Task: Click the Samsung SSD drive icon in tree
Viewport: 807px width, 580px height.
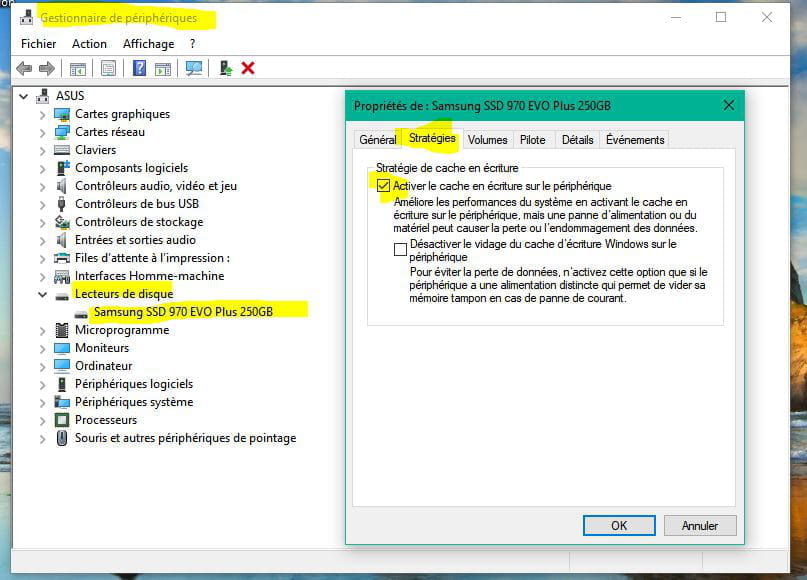Action: tap(81, 313)
